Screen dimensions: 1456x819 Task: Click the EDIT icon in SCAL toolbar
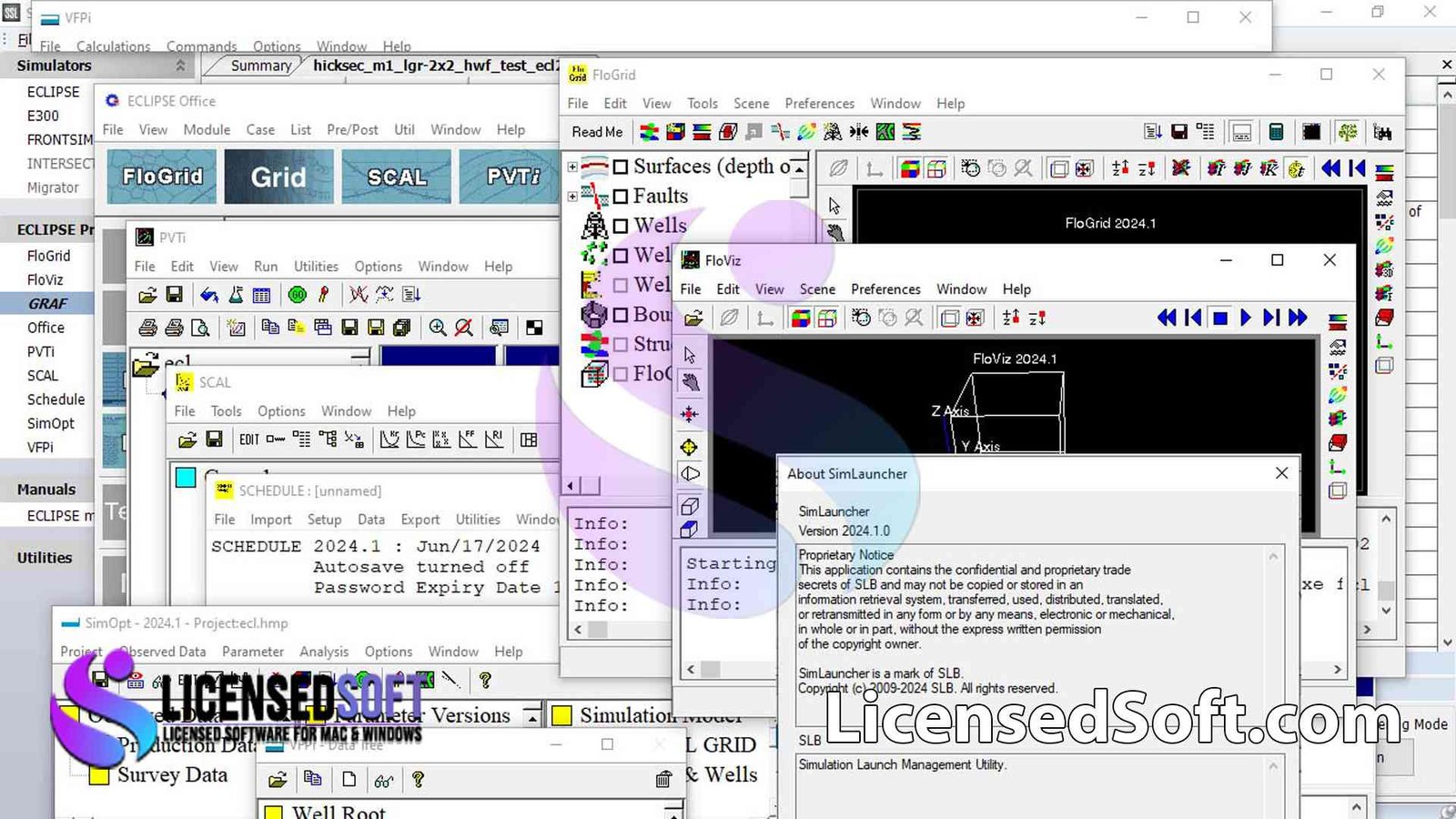click(249, 440)
